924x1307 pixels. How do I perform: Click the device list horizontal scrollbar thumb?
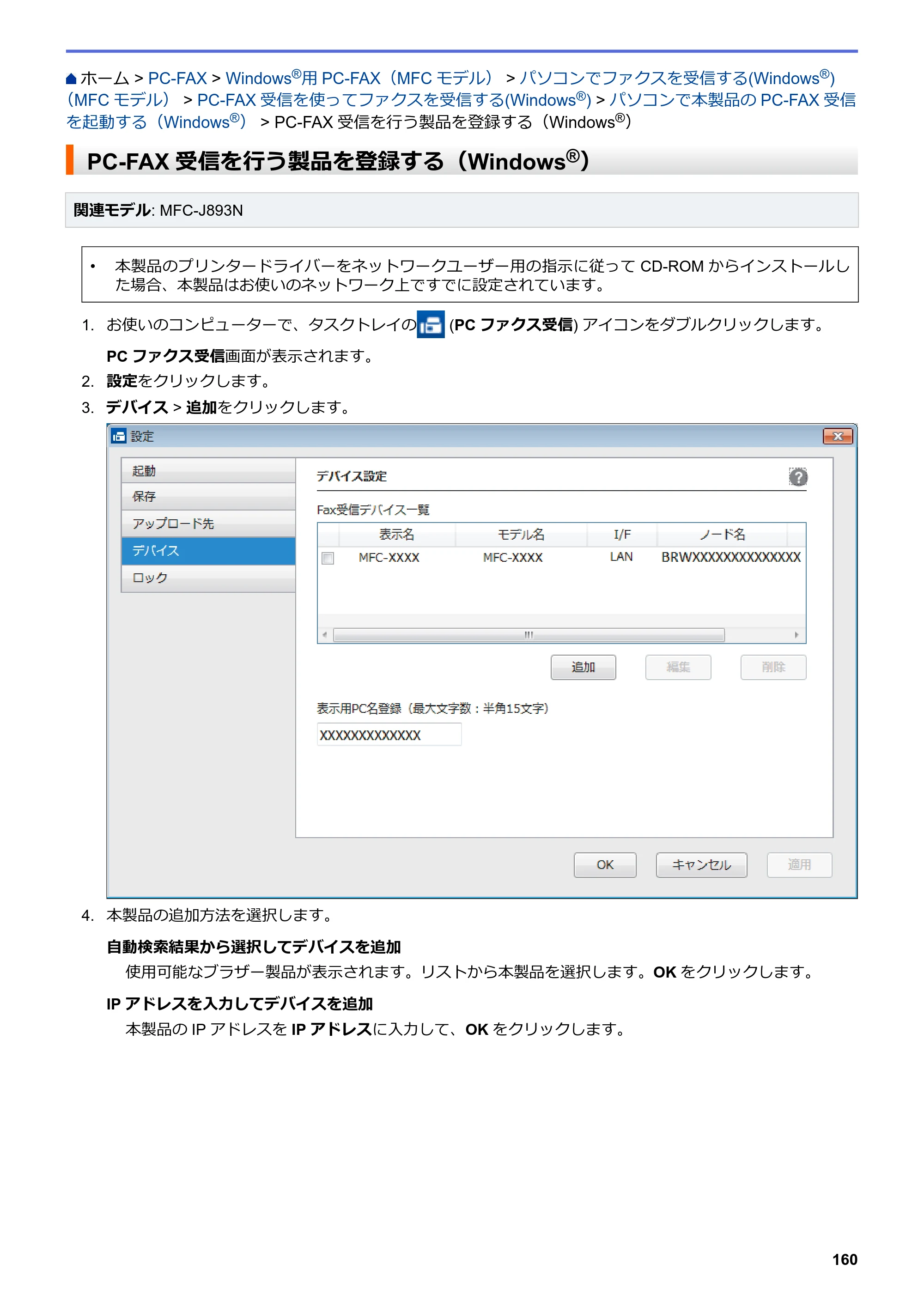pos(529,635)
